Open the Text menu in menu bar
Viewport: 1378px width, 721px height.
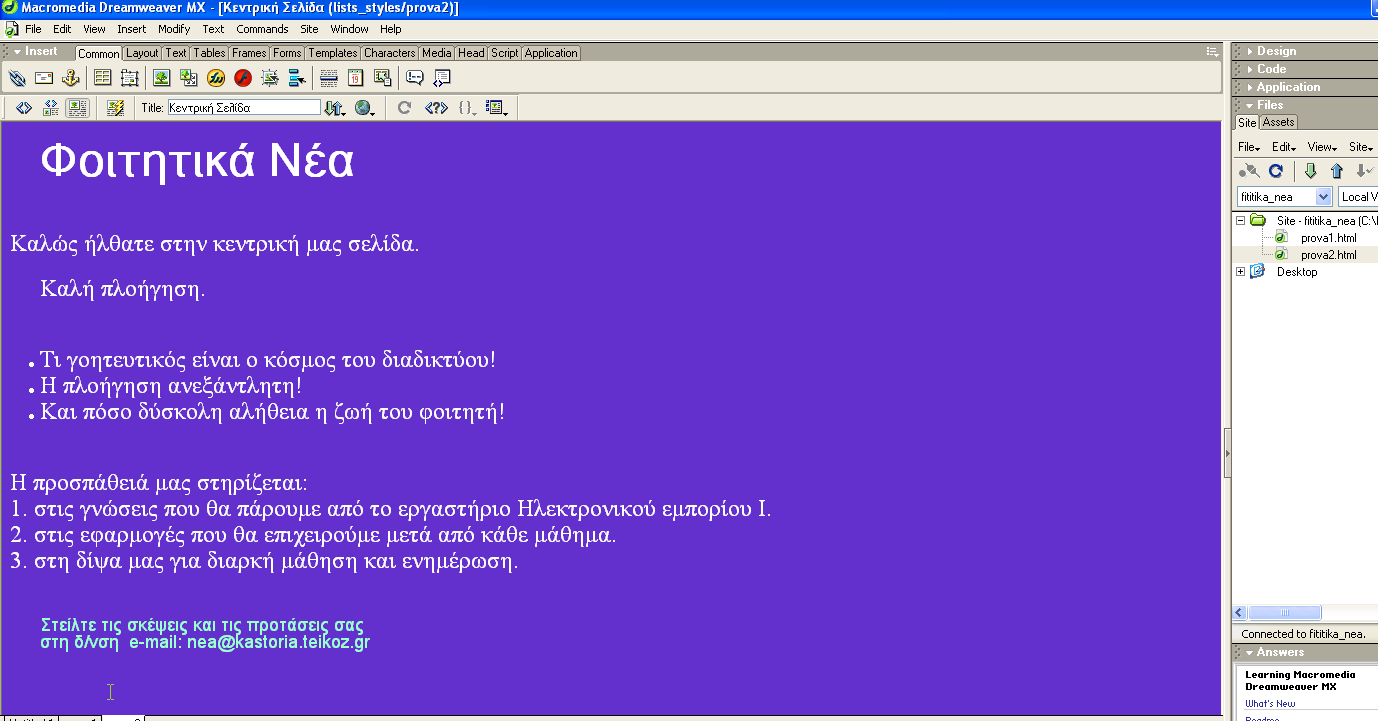tap(213, 29)
